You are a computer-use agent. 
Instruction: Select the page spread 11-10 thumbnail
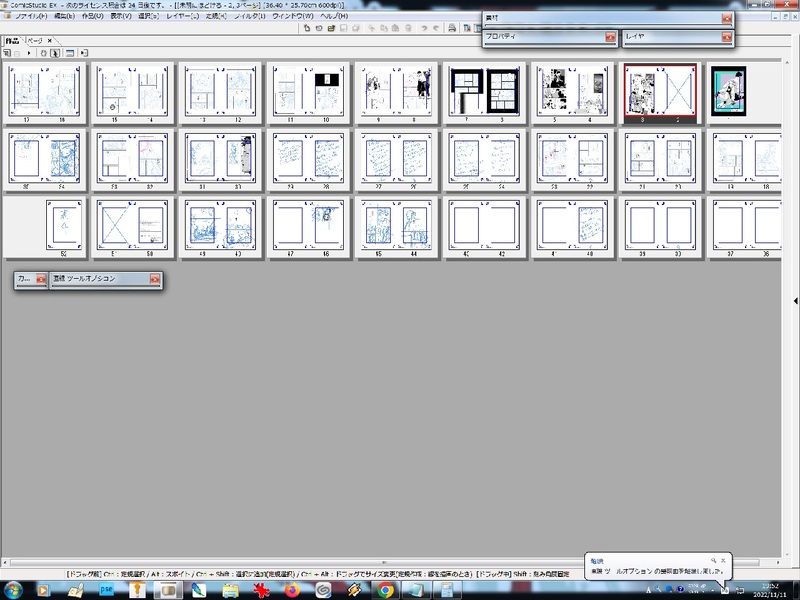[308, 93]
